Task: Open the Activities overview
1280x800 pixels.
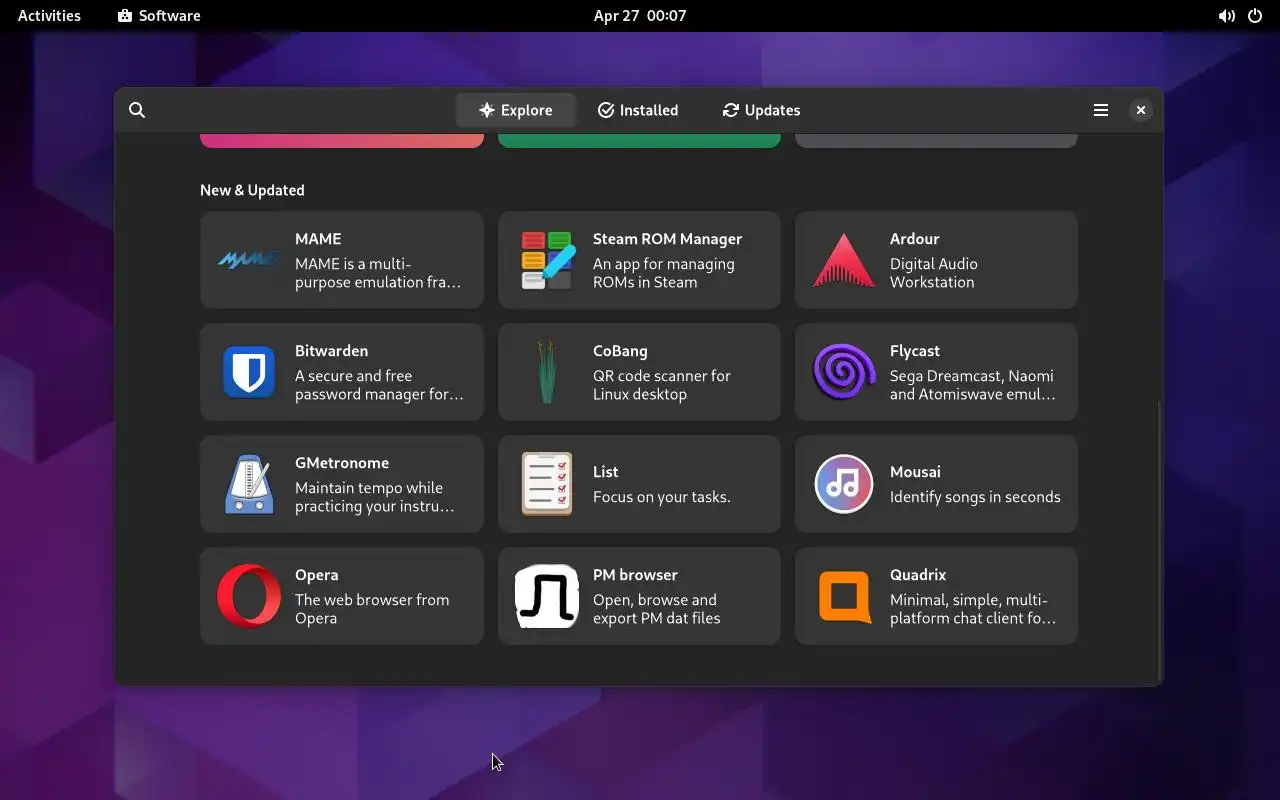Action: 49,16
